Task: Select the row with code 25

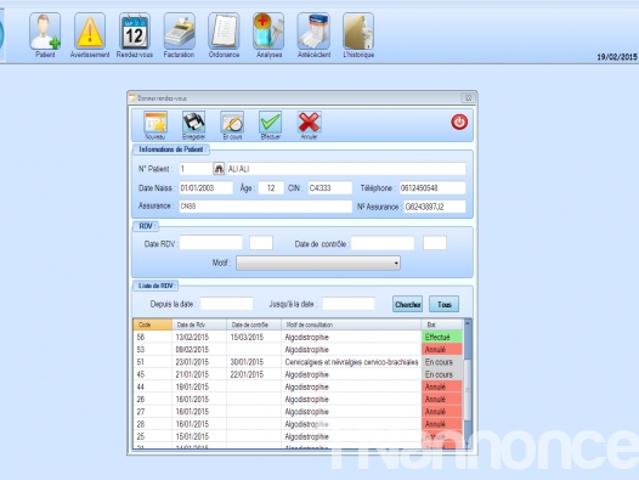Action: coord(298,436)
